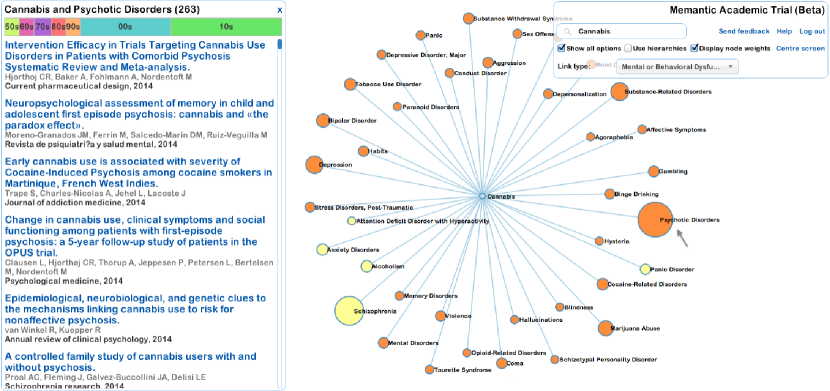The width and height of the screenshot is (830, 391).
Task: Click the Panic node
Action: click(x=420, y=35)
